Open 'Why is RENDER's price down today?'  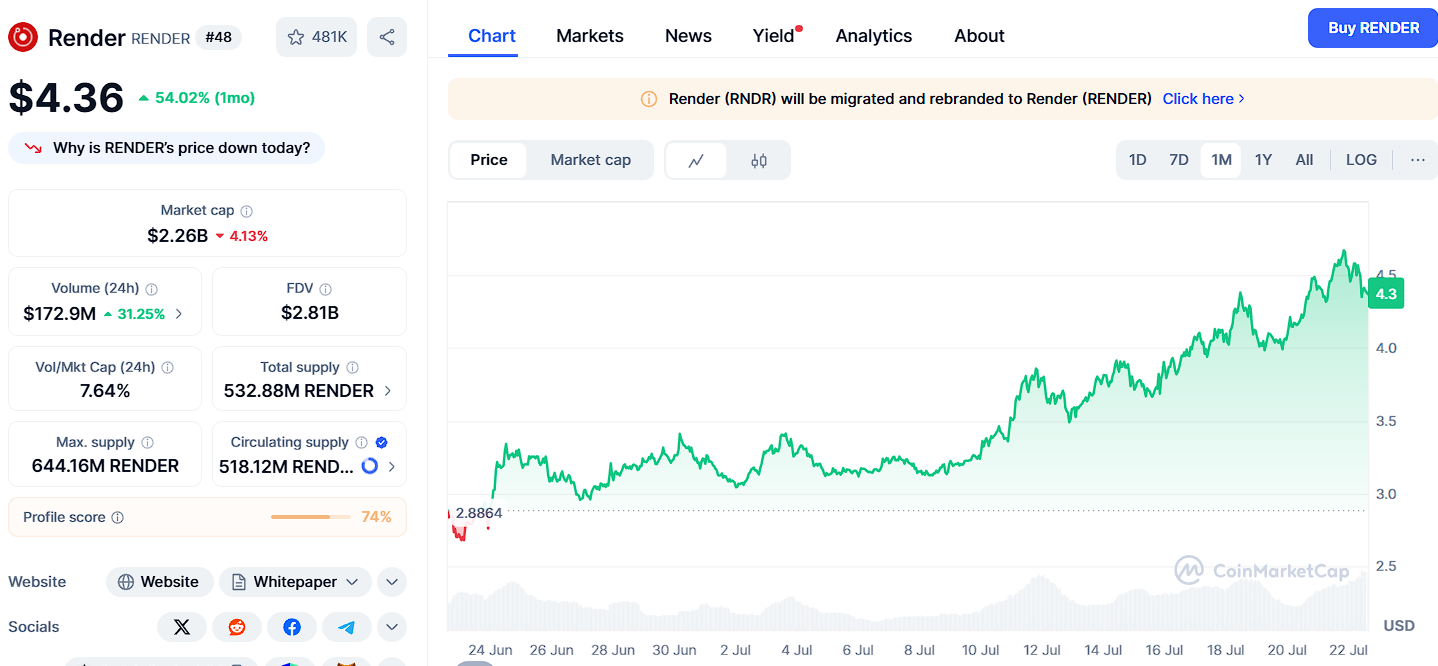pyautogui.click(x=166, y=148)
